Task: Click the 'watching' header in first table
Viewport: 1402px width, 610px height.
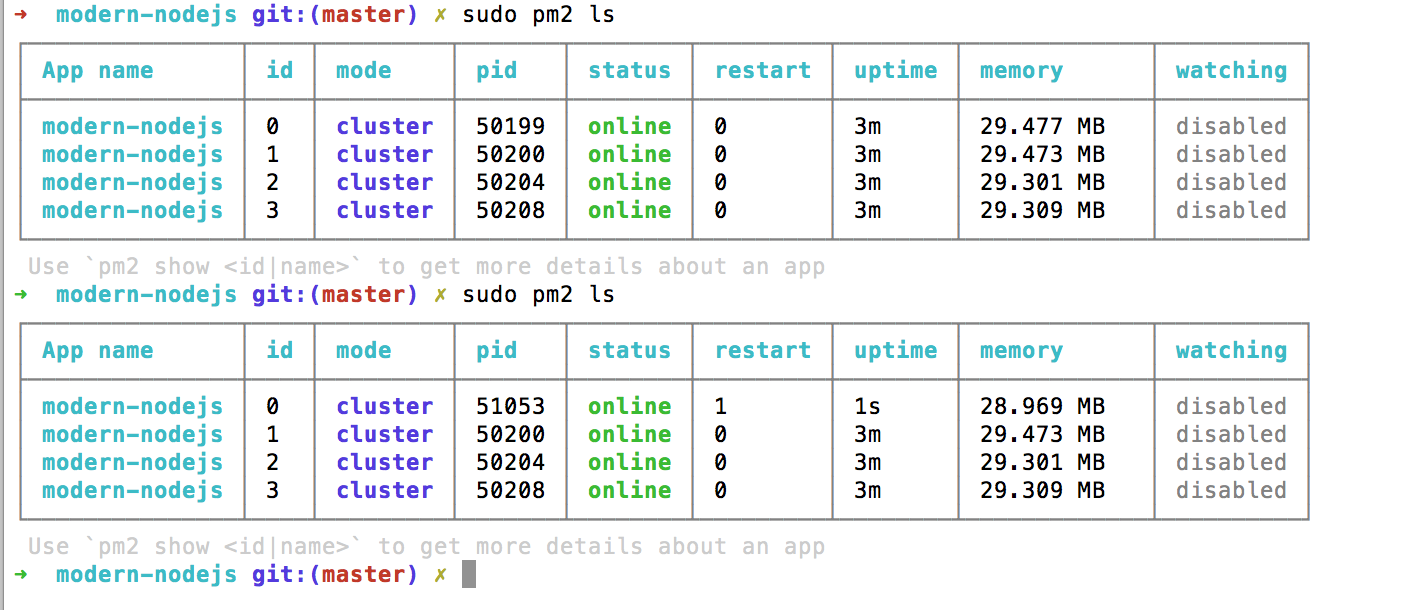Action: click(1231, 71)
